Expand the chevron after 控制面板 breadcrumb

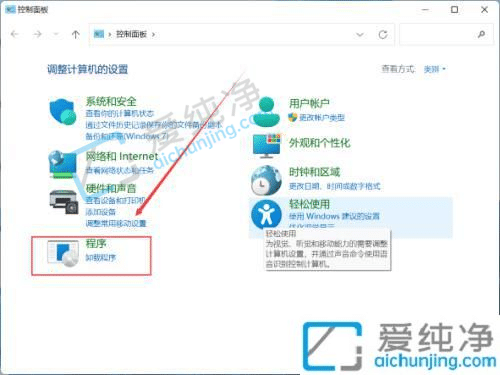[x=153, y=34]
